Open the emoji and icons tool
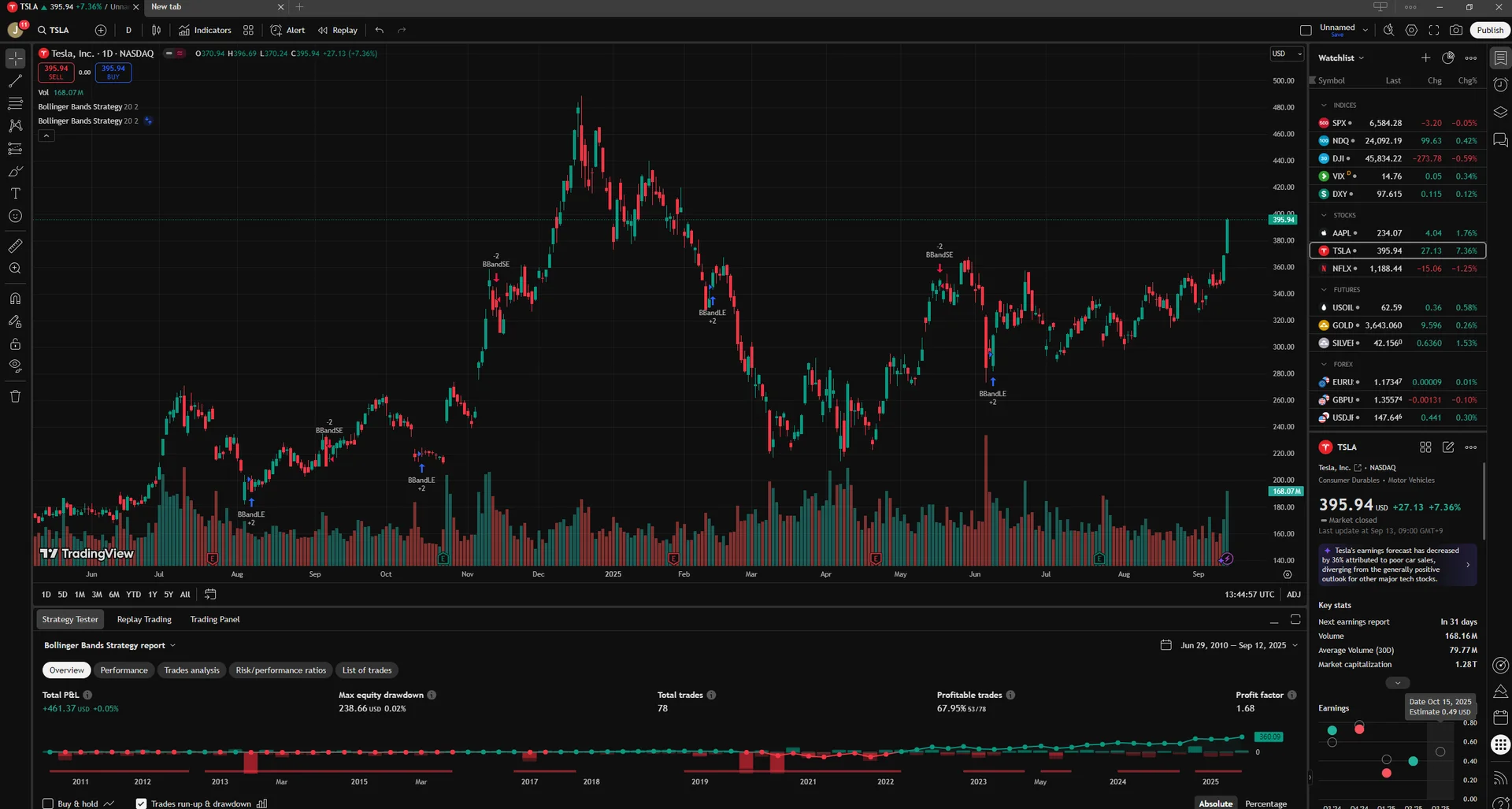The height and width of the screenshot is (809, 1512). point(15,216)
